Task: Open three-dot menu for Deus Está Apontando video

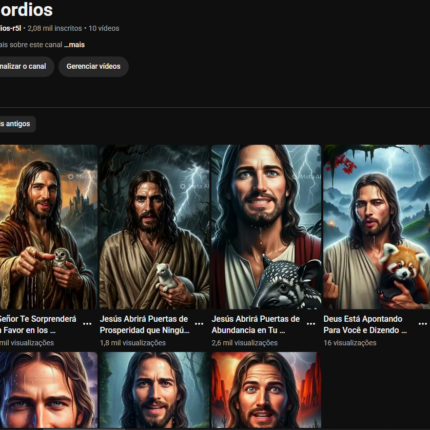Action: point(422,324)
